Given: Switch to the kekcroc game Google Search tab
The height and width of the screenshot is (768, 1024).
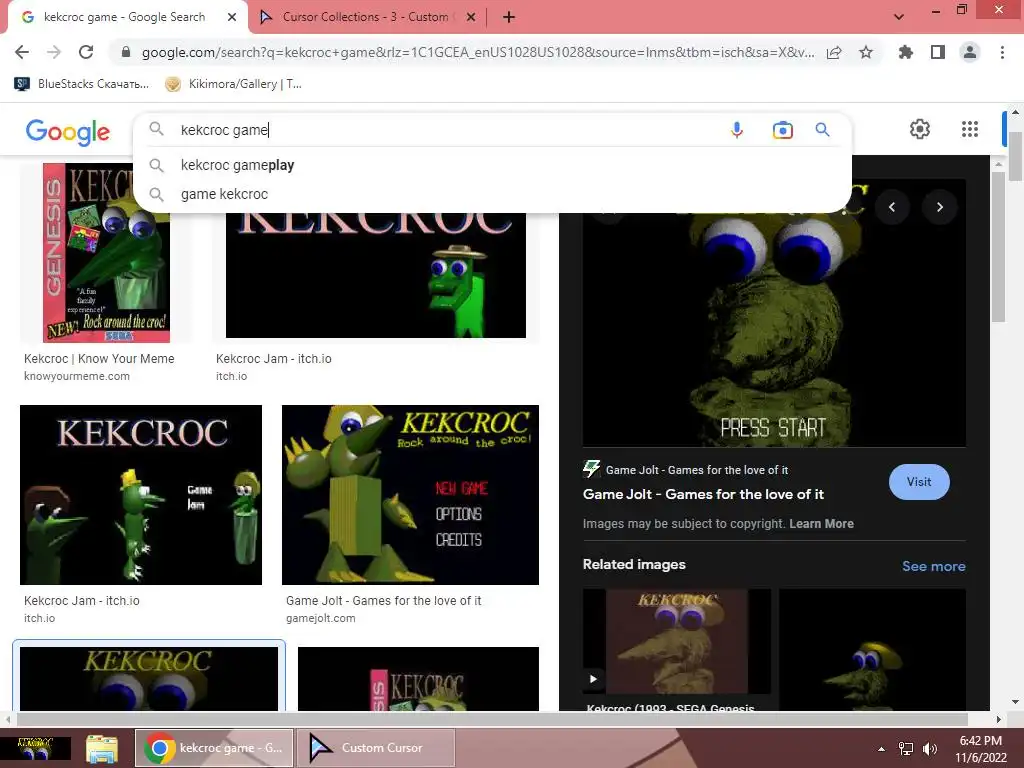Looking at the screenshot, I should click(124, 17).
